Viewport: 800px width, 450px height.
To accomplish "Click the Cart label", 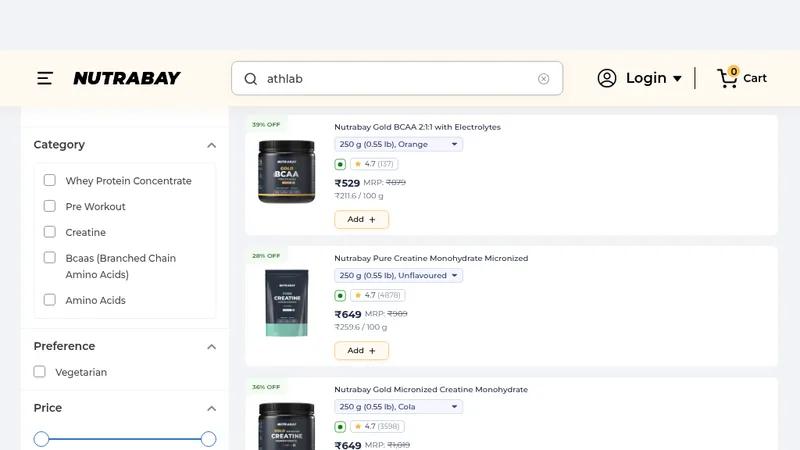I will (755, 78).
